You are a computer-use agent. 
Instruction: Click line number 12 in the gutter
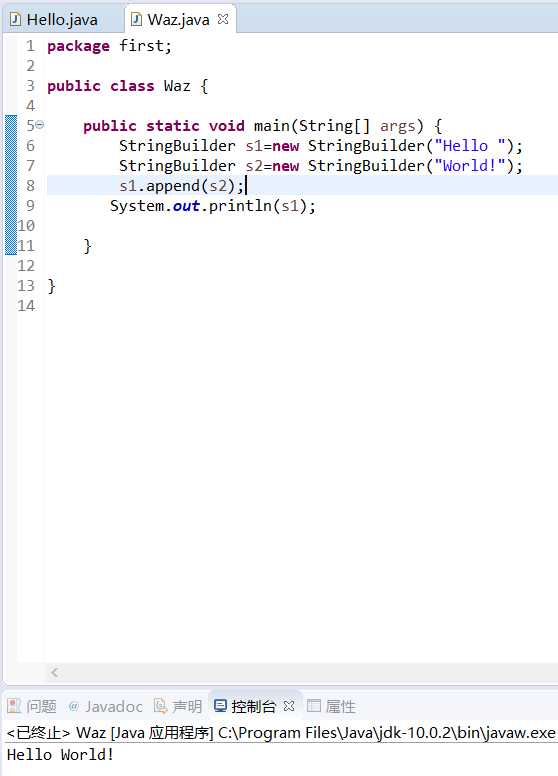coord(26,266)
